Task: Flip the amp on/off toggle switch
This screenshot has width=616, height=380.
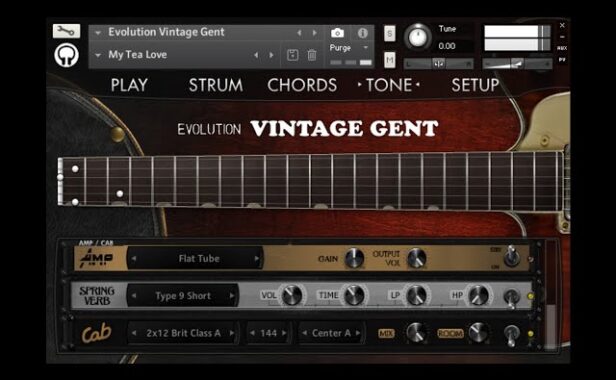Action: coord(511,256)
